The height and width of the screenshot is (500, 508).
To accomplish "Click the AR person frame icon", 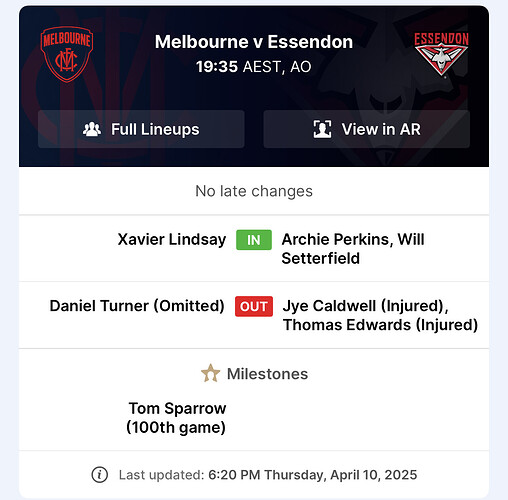I will pos(322,129).
